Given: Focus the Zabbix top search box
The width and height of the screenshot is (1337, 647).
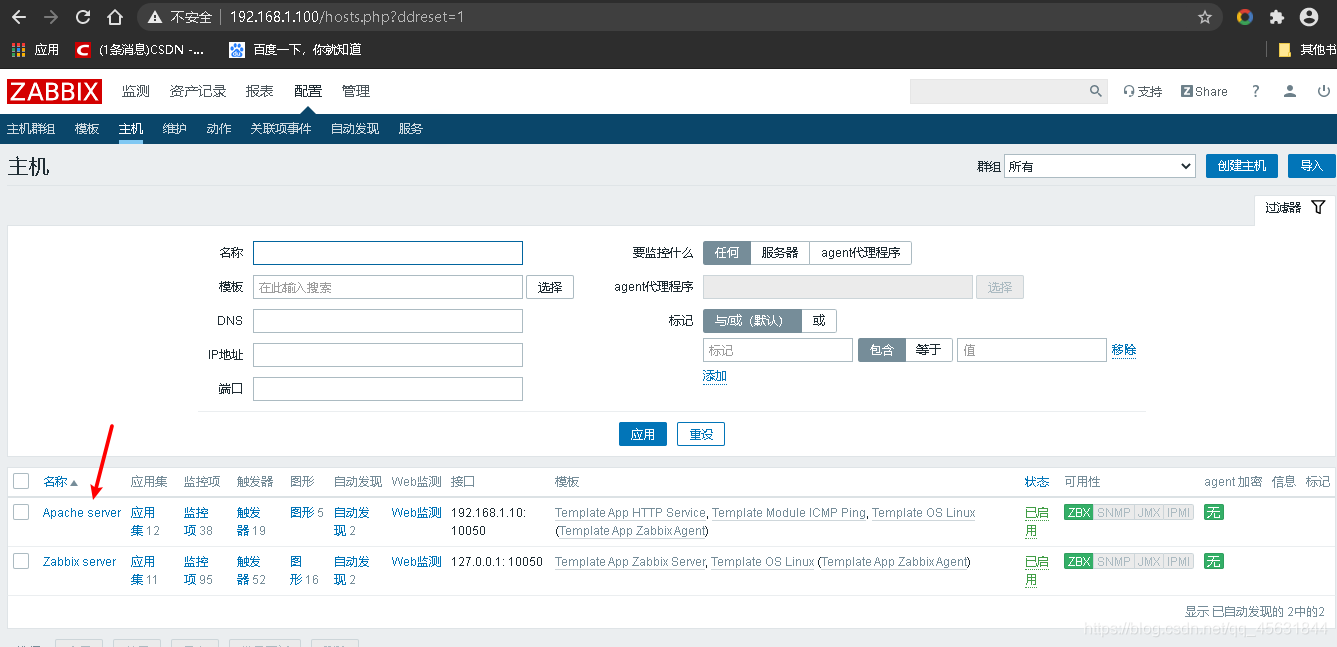Looking at the screenshot, I should 998,91.
